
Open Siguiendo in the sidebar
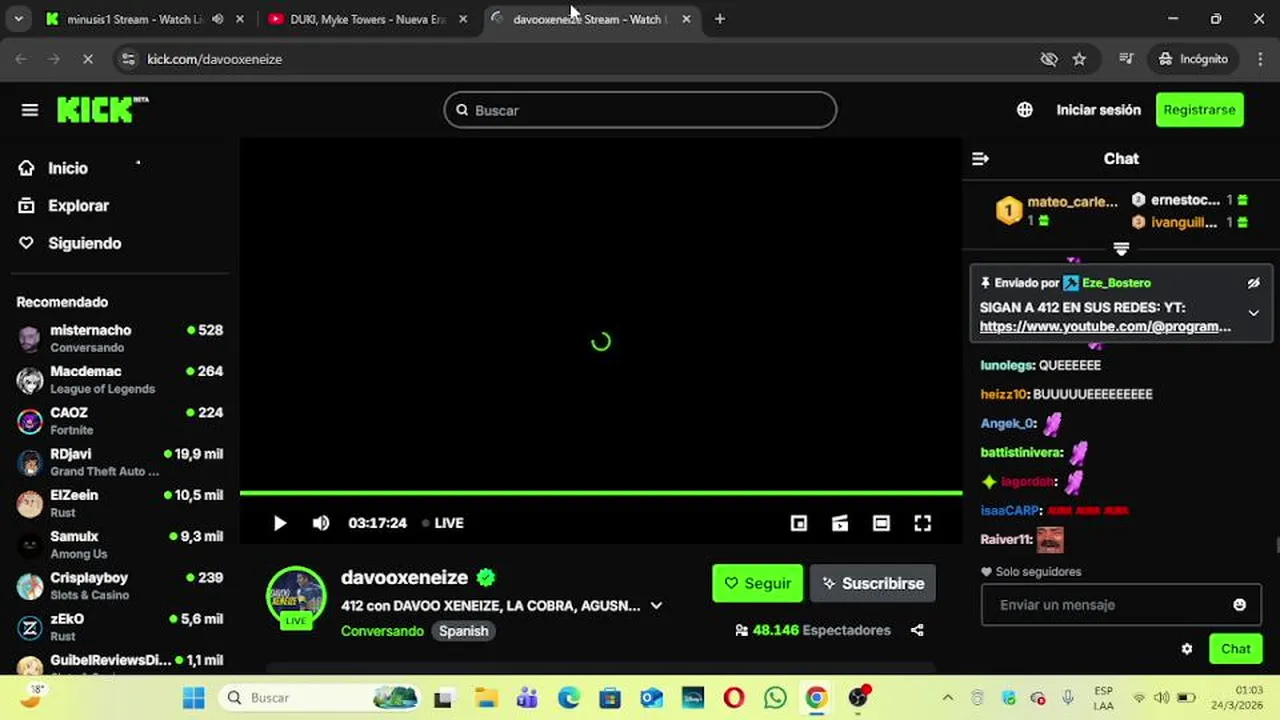click(x=84, y=243)
